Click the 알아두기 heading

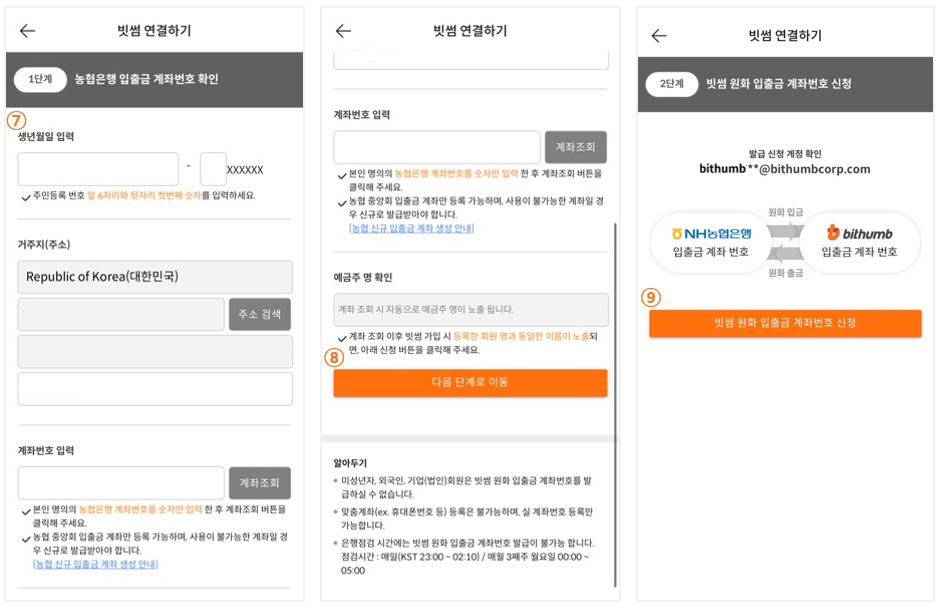coord(350,463)
